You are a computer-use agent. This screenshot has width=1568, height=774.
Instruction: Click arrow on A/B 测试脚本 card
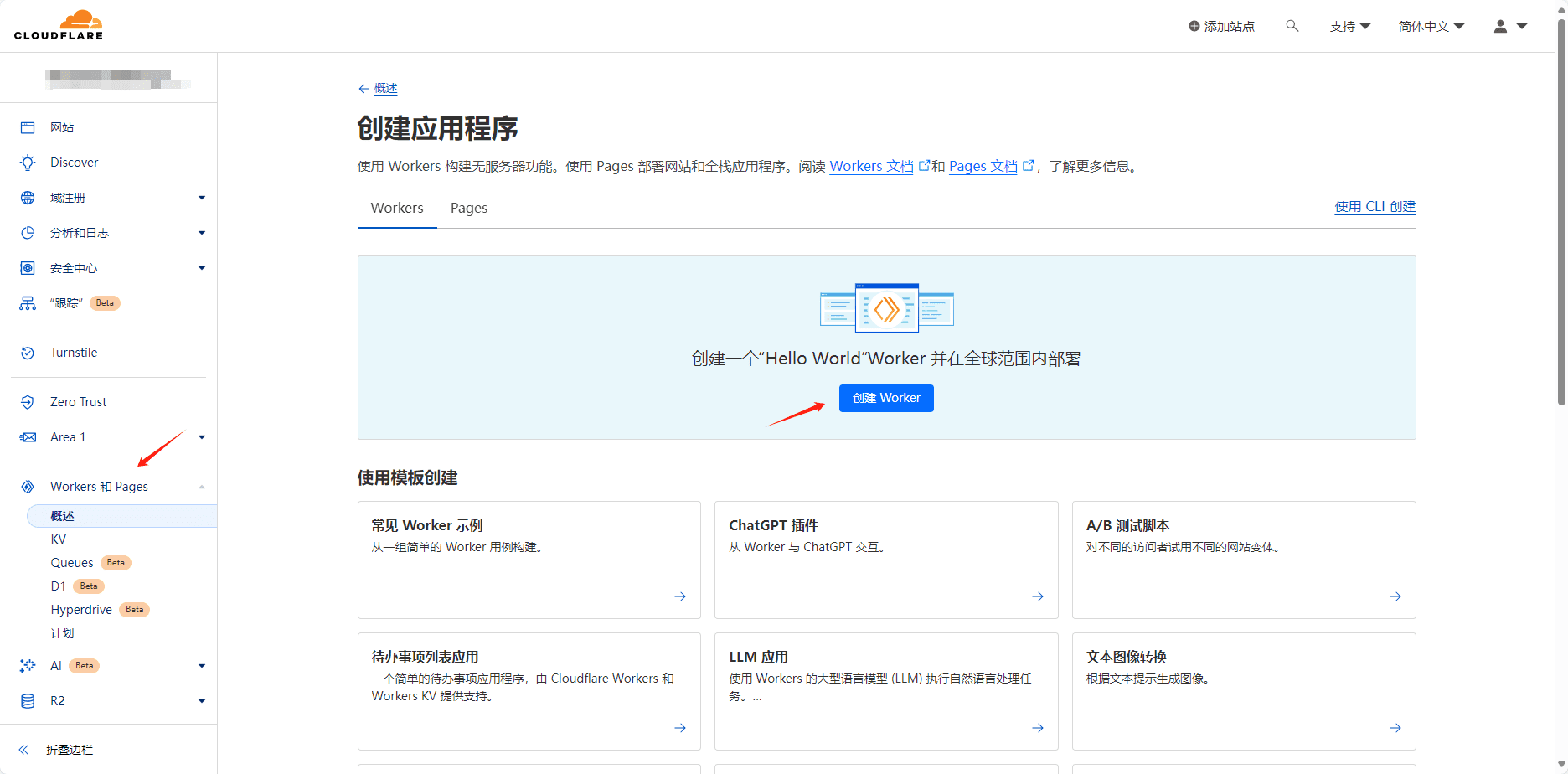coord(1395,596)
